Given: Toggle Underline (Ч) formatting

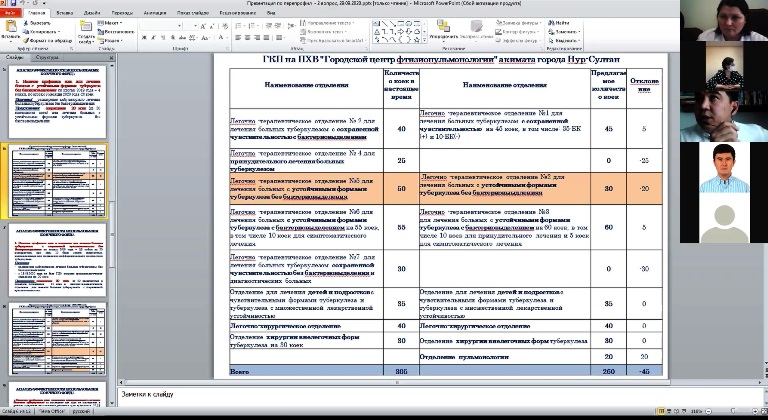Looking at the screenshot, I should 163,38.
